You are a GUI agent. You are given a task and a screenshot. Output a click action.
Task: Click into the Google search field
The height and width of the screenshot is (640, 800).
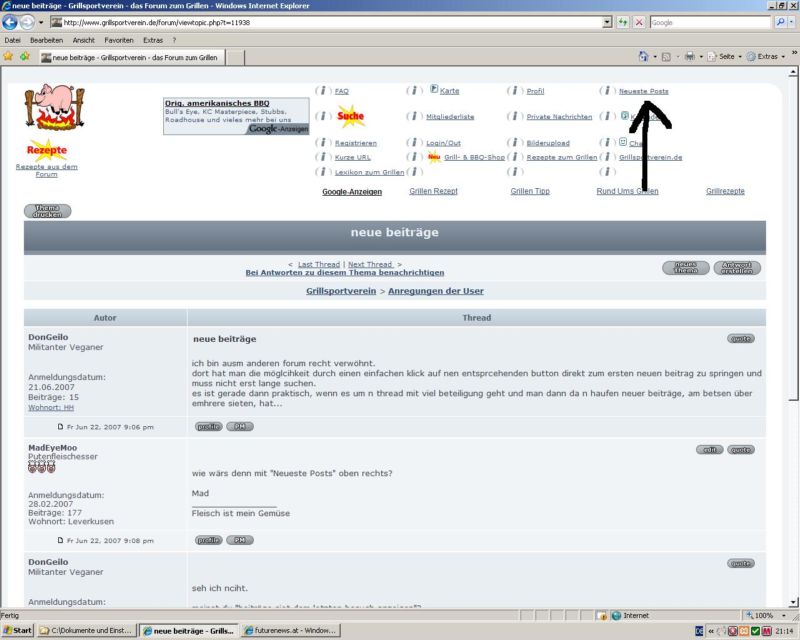[710, 22]
